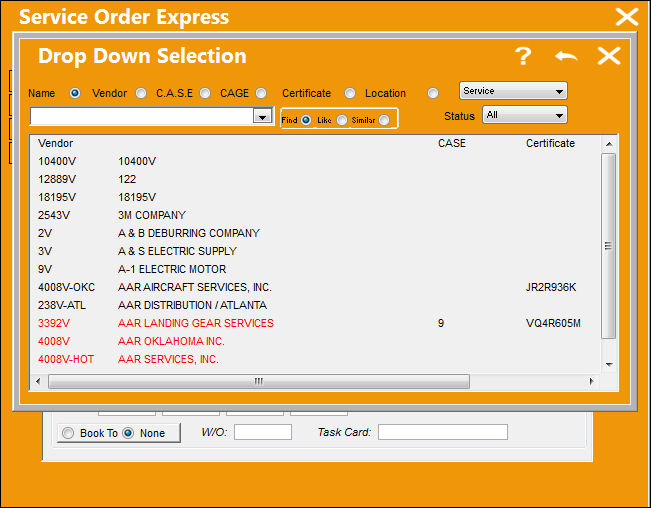Viewport: 651px width, 508px height.
Task: Select AAR AIRCRAFT SERVICES, INC. row
Action: pos(316,287)
